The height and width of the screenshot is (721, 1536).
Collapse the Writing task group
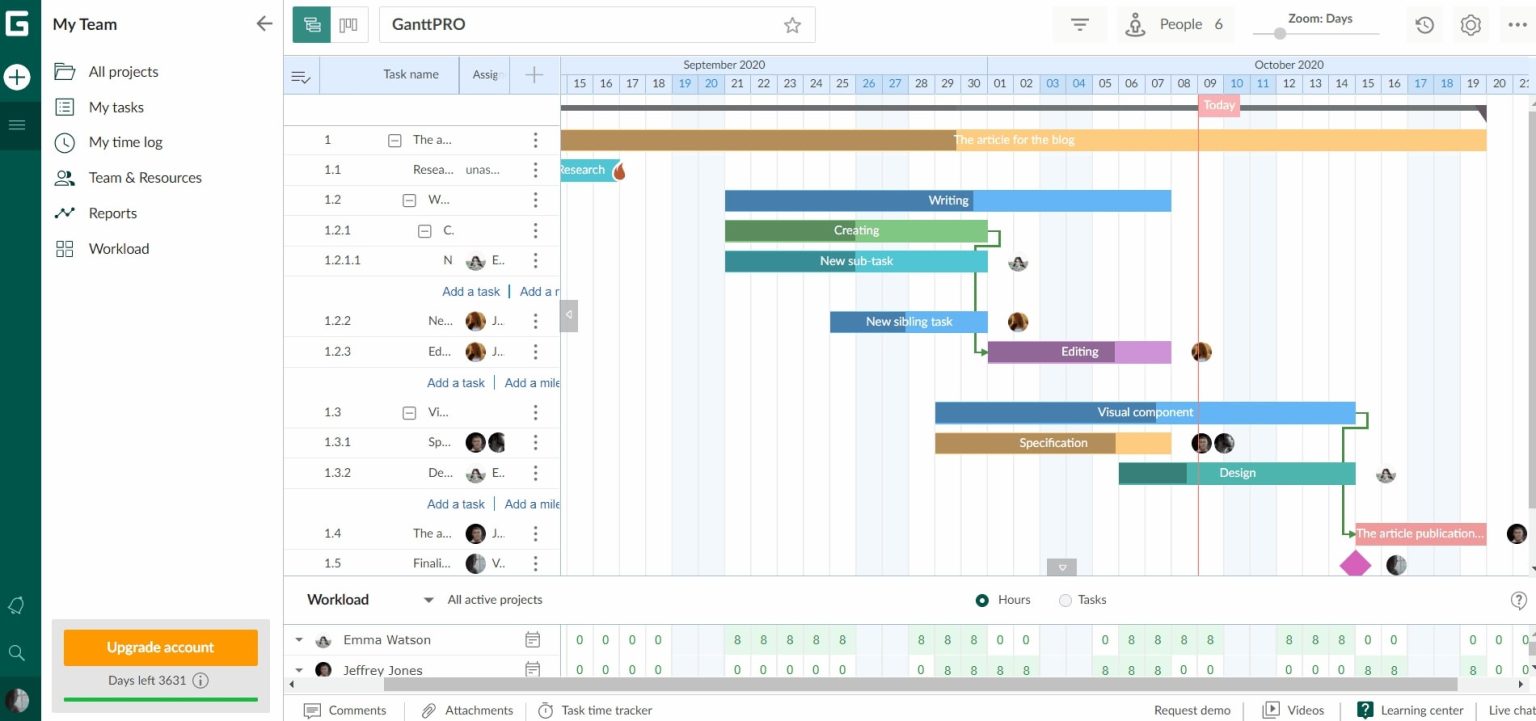[409, 200]
